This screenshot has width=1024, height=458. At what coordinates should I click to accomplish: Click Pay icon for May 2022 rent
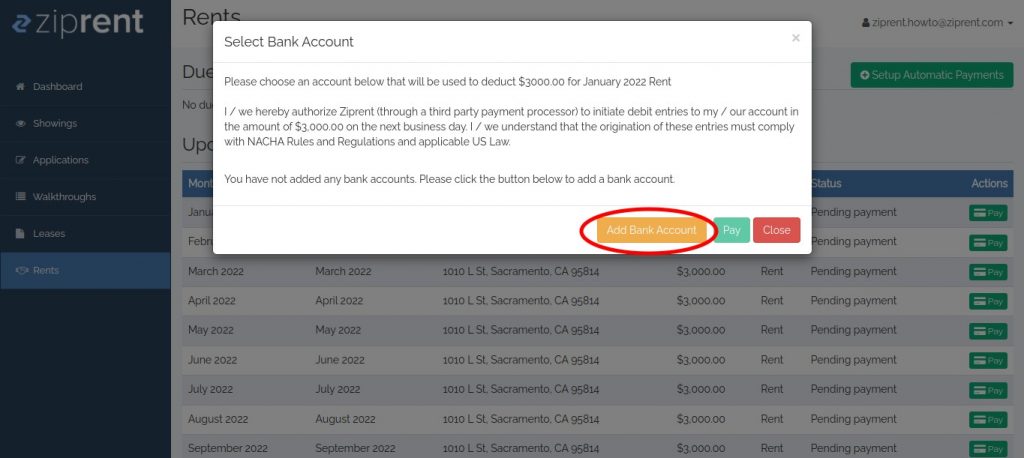pyautogui.click(x=988, y=331)
